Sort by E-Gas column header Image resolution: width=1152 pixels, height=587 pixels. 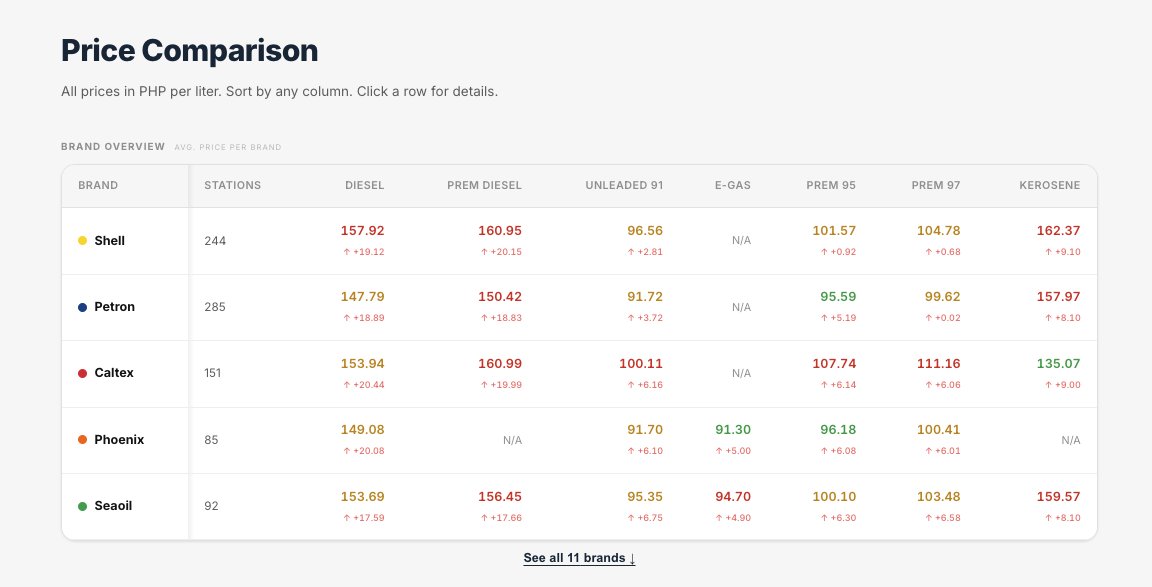(x=732, y=185)
